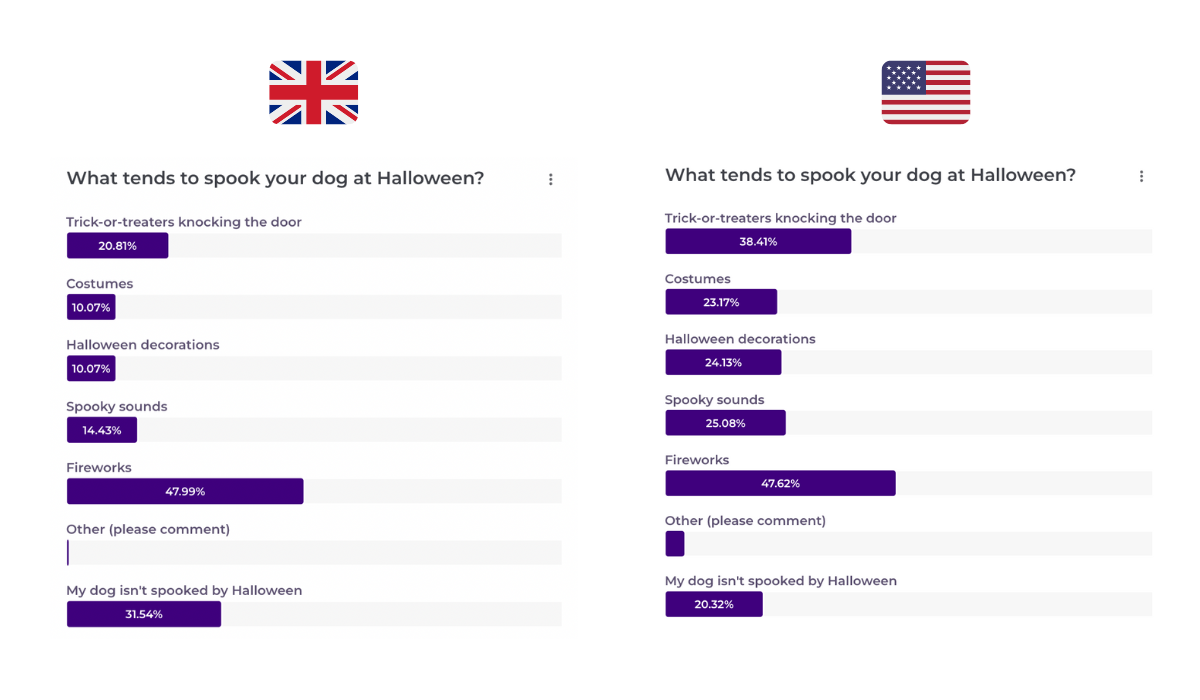Screen dimensions: 1200x700
Task: Select the US Halloween decorations 24.13% bar
Action: pyautogui.click(x=723, y=362)
